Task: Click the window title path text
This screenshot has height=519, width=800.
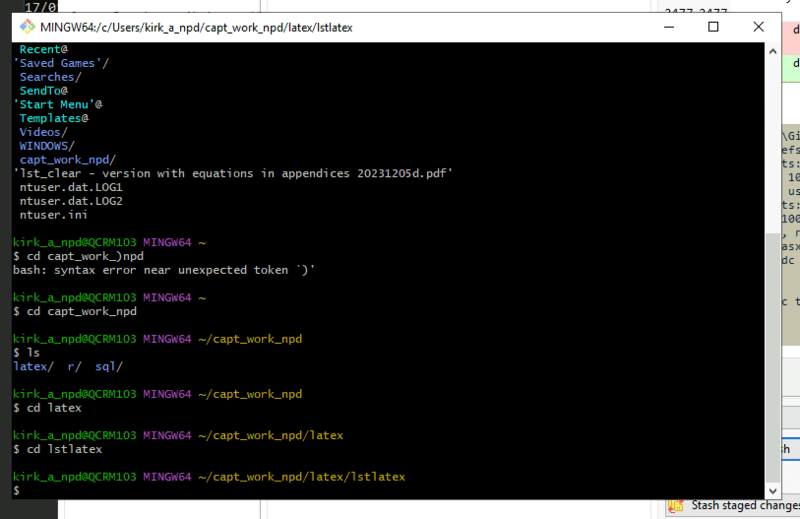Action: click(x=196, y=28)
